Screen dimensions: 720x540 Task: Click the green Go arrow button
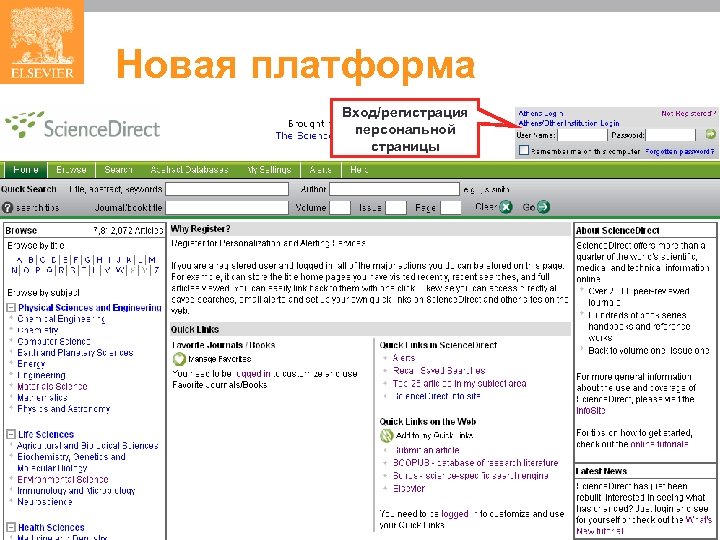point(543,207)
